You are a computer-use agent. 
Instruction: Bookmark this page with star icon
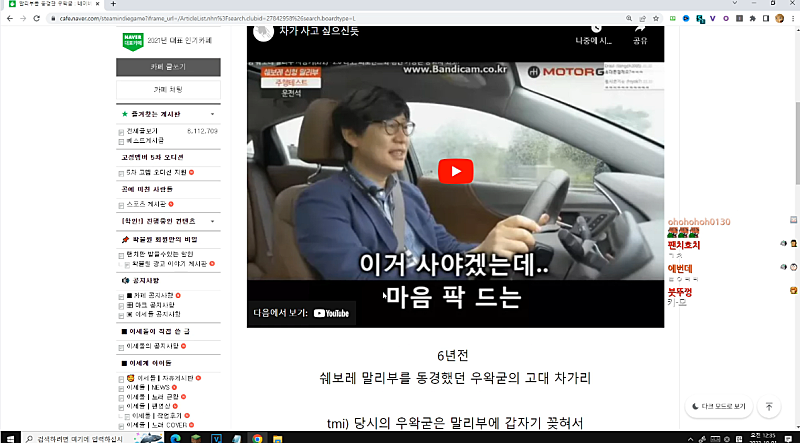click(x=656, y=18)
